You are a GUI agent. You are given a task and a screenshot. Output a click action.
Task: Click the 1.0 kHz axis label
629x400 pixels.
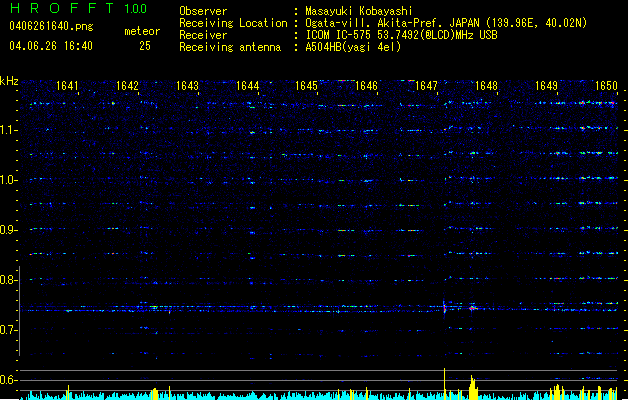click(8, 180)
